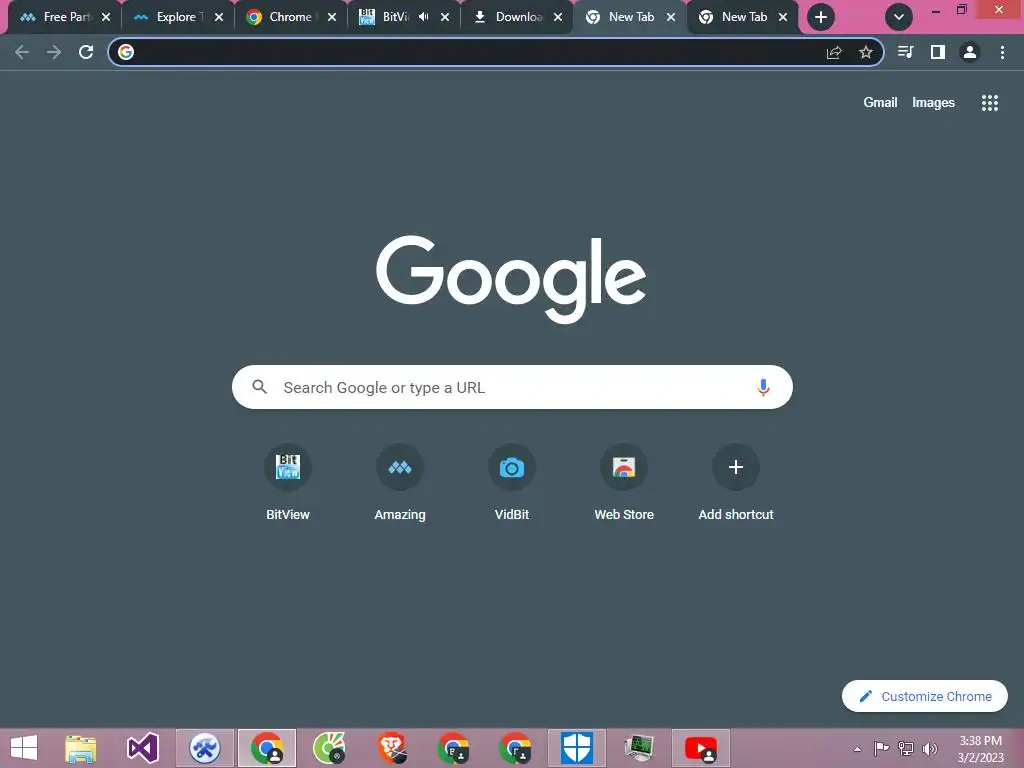Open the Chrome tab
The height and width of the screenshot is (768, 1024).
pyautogui.click(x=290, y=17)
